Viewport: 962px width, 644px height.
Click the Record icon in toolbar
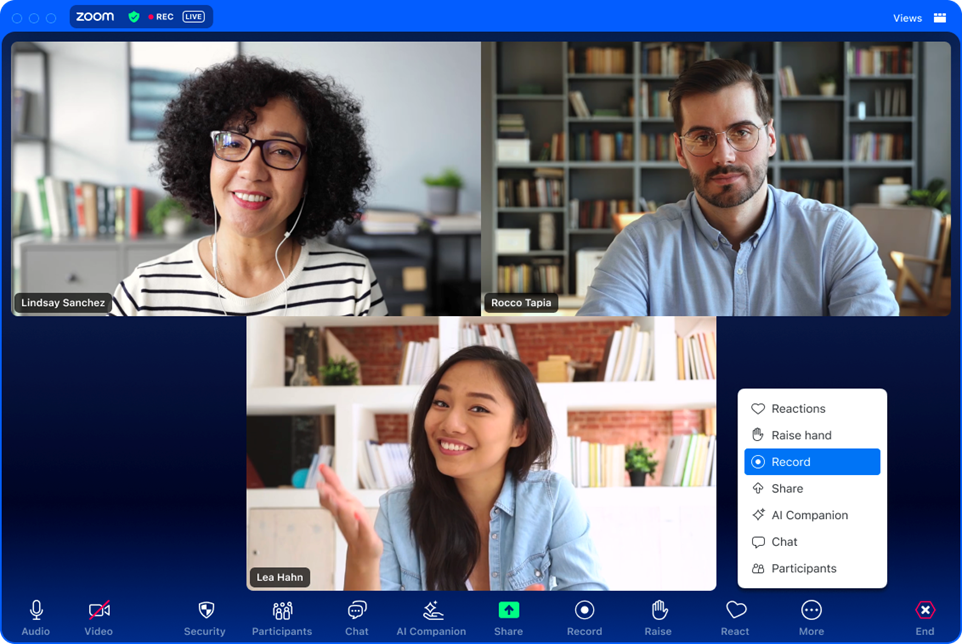tap(585, 610)
